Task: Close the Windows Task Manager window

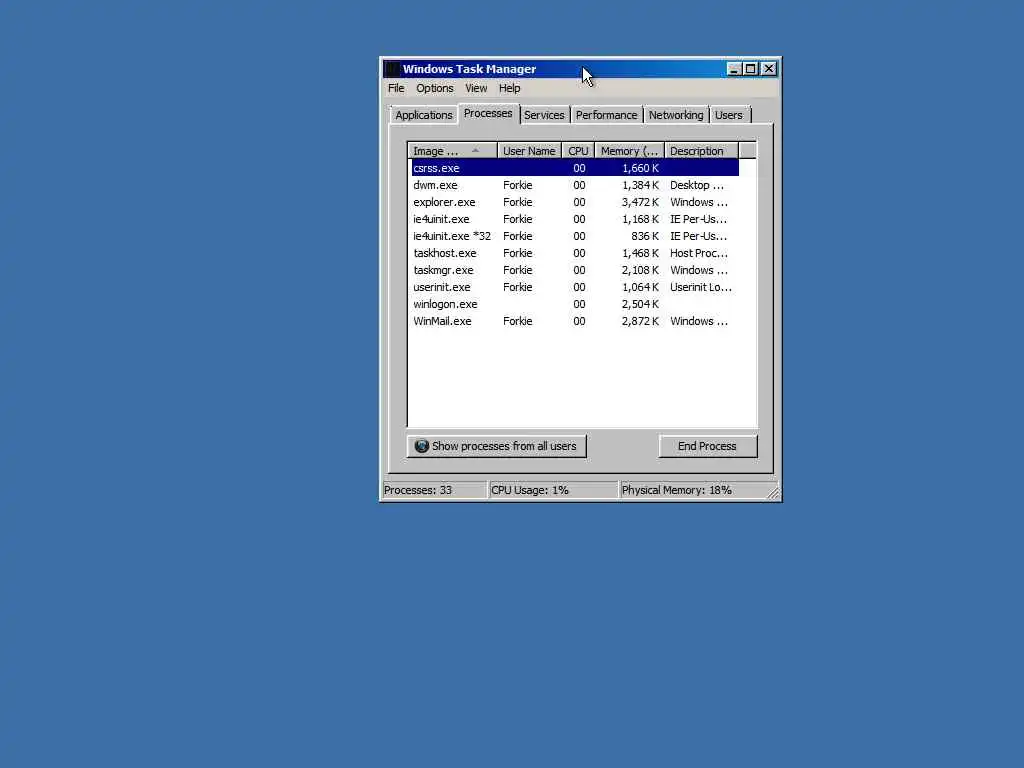Action: click(x=769, y=69)
